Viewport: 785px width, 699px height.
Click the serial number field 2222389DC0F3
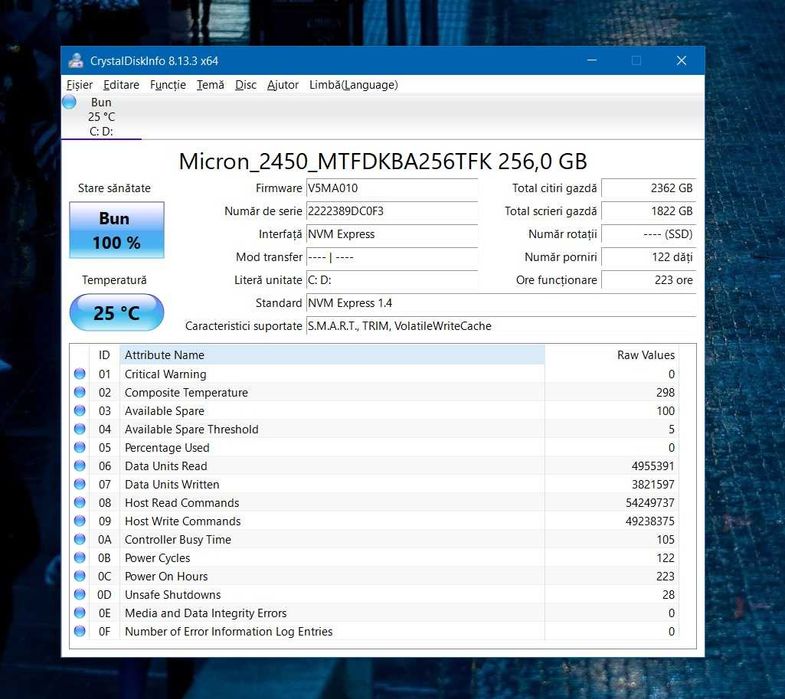click(x=392, y=211)
